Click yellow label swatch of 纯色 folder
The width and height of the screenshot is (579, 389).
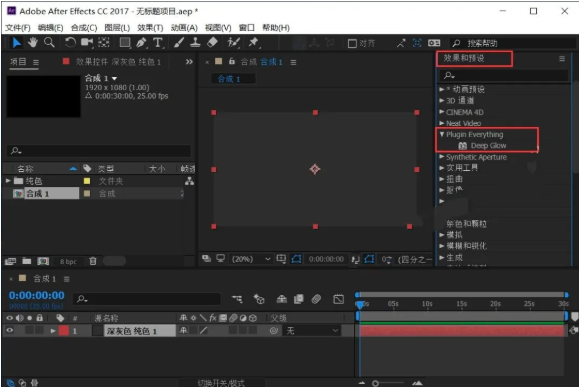(x=87, y=181)
